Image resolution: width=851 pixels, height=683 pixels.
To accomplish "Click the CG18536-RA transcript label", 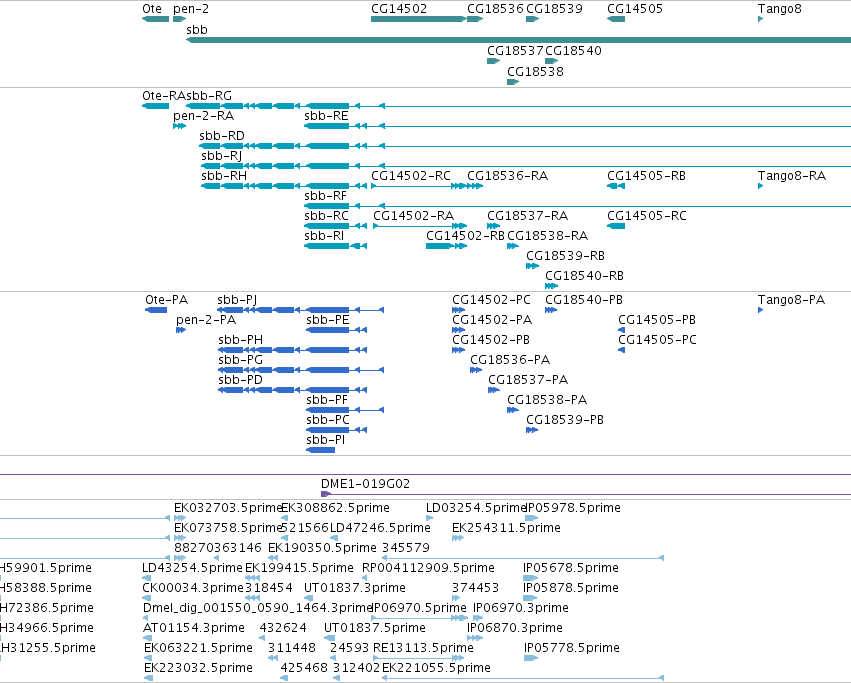I will (x=507, y=176).
